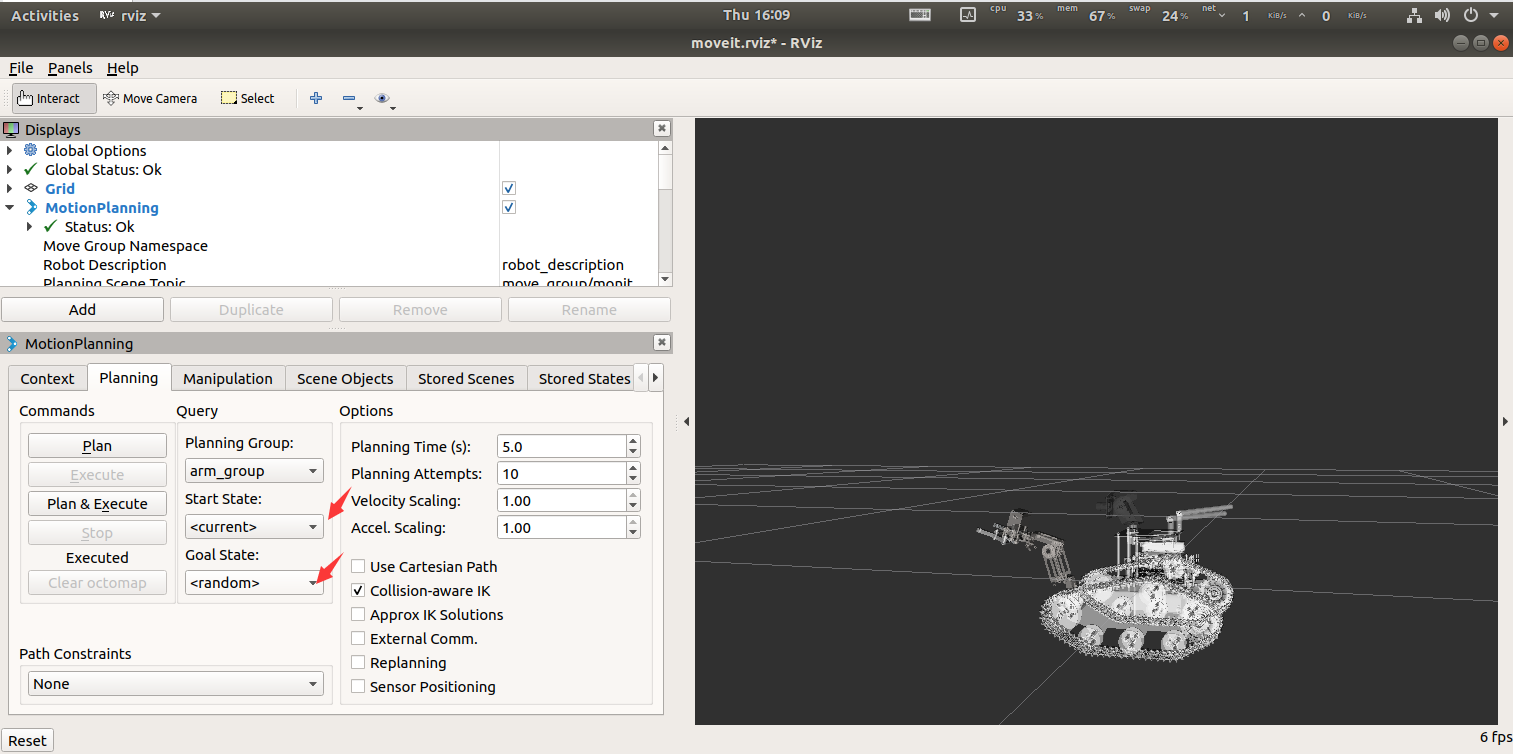The image size is (1513, 754).
Task: Click the Planning Time value field
Action: pos(561,446)
